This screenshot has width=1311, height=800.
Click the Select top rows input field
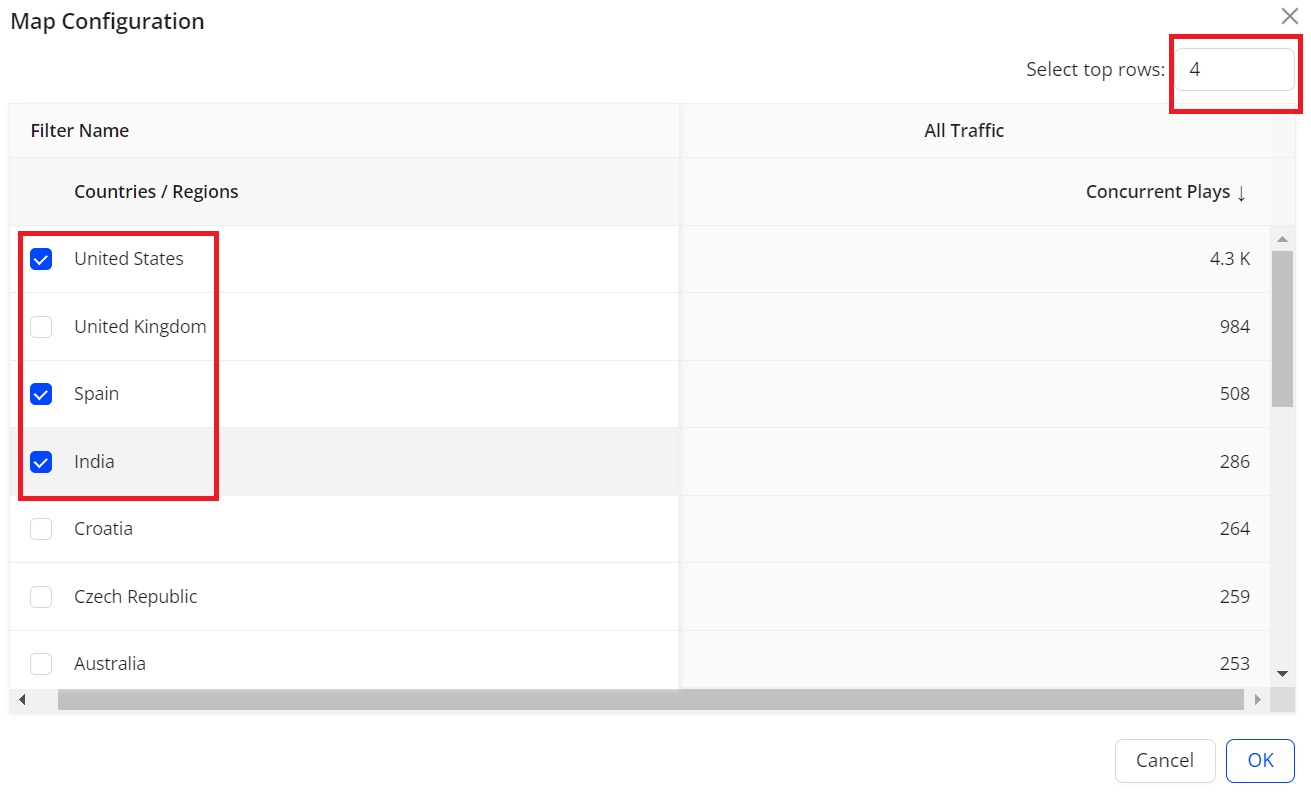[1233, 70]
